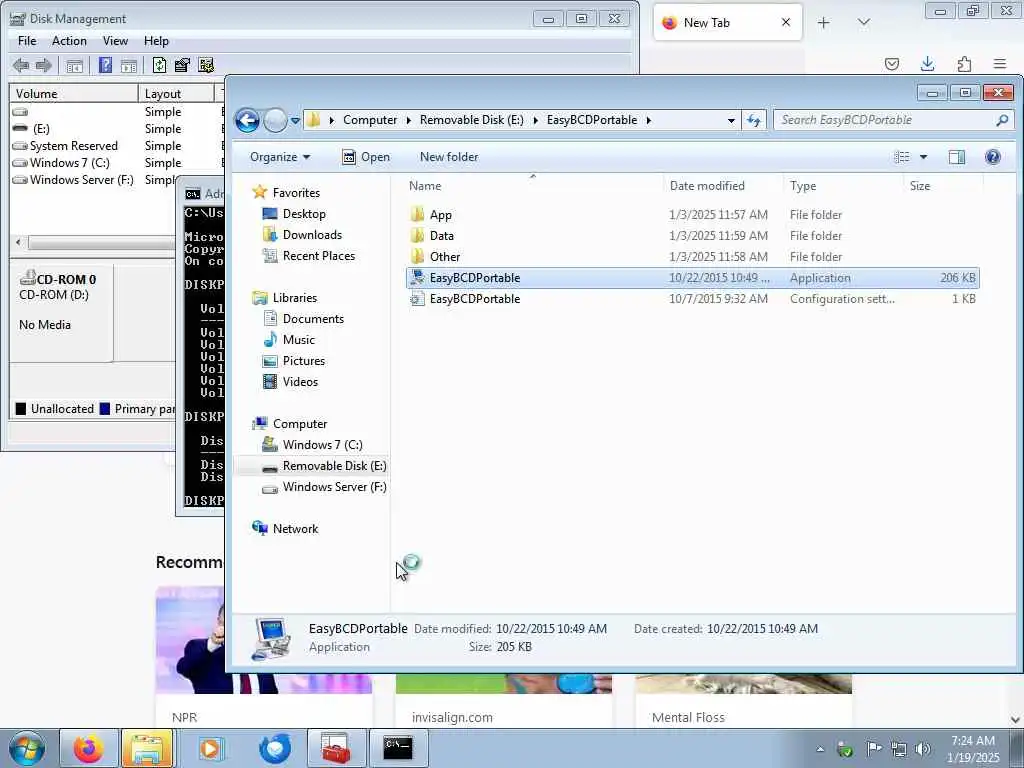Viewport: 1024px width, 768px height.
Task: Select Windows Server (F:) in tree
Action: (324, 487)
